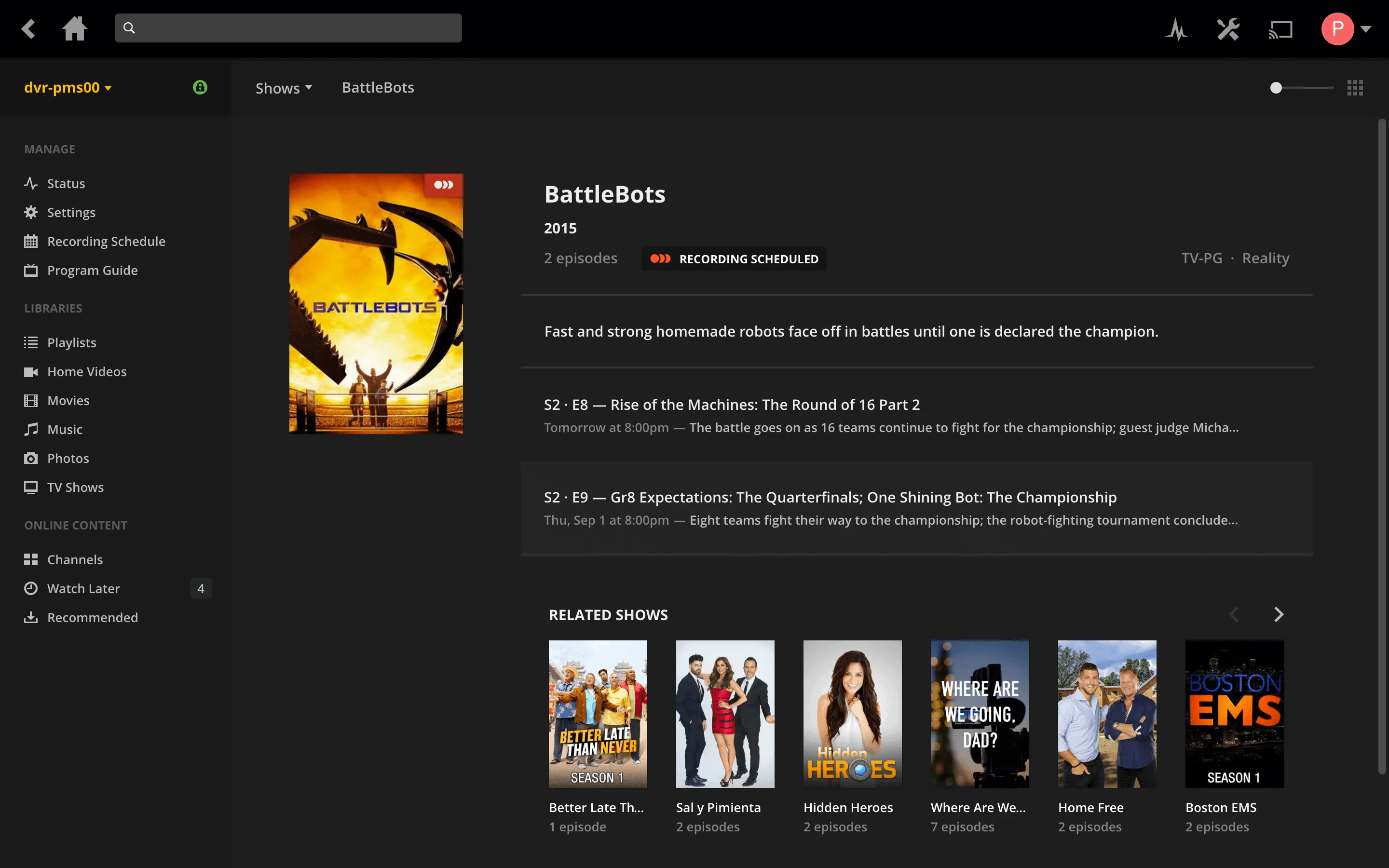Click the DVR online status green icon
The height and width of the screenshot is (868, 1389).
click(200, 88)
